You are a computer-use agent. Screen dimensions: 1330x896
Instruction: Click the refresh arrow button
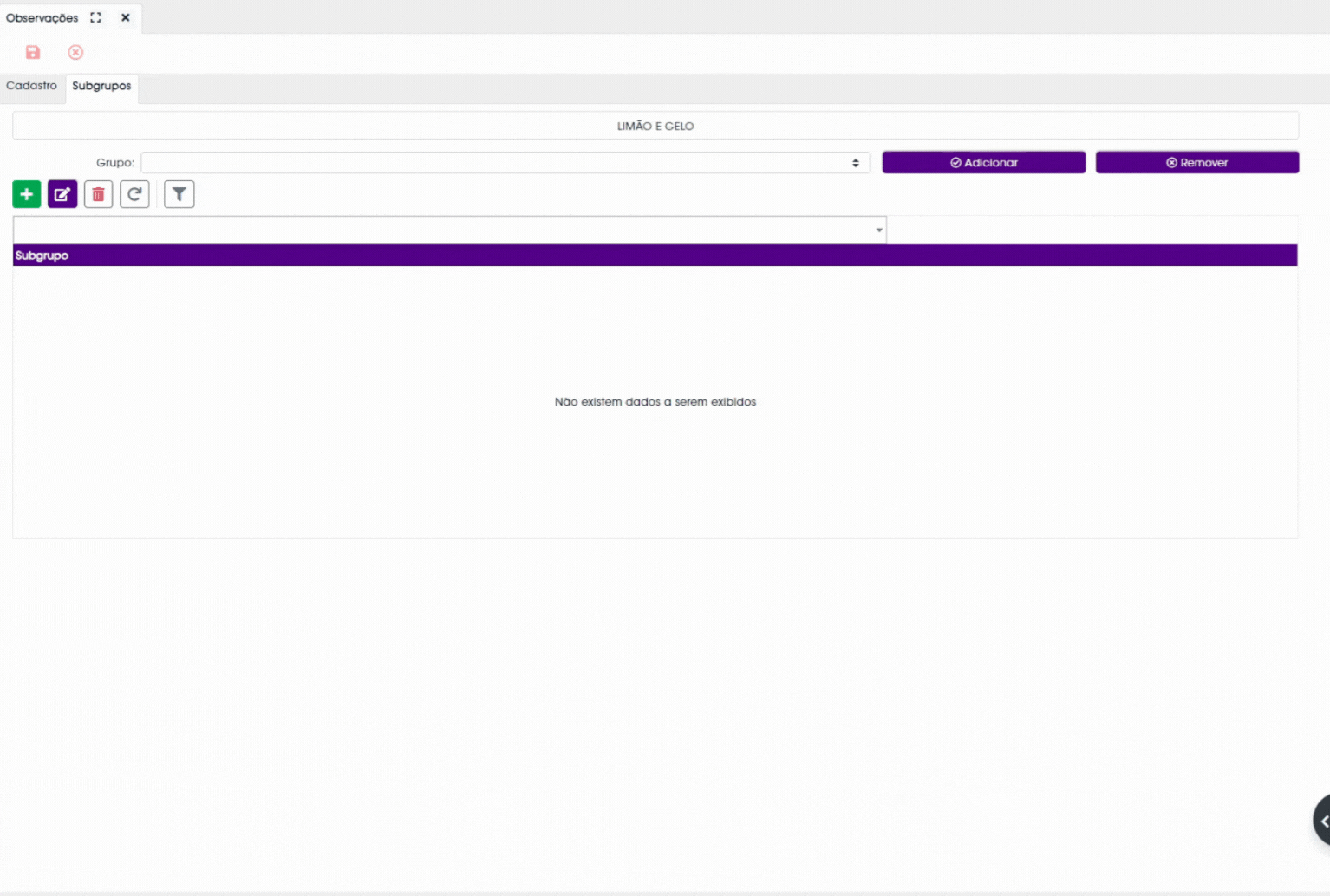(134, 194)
